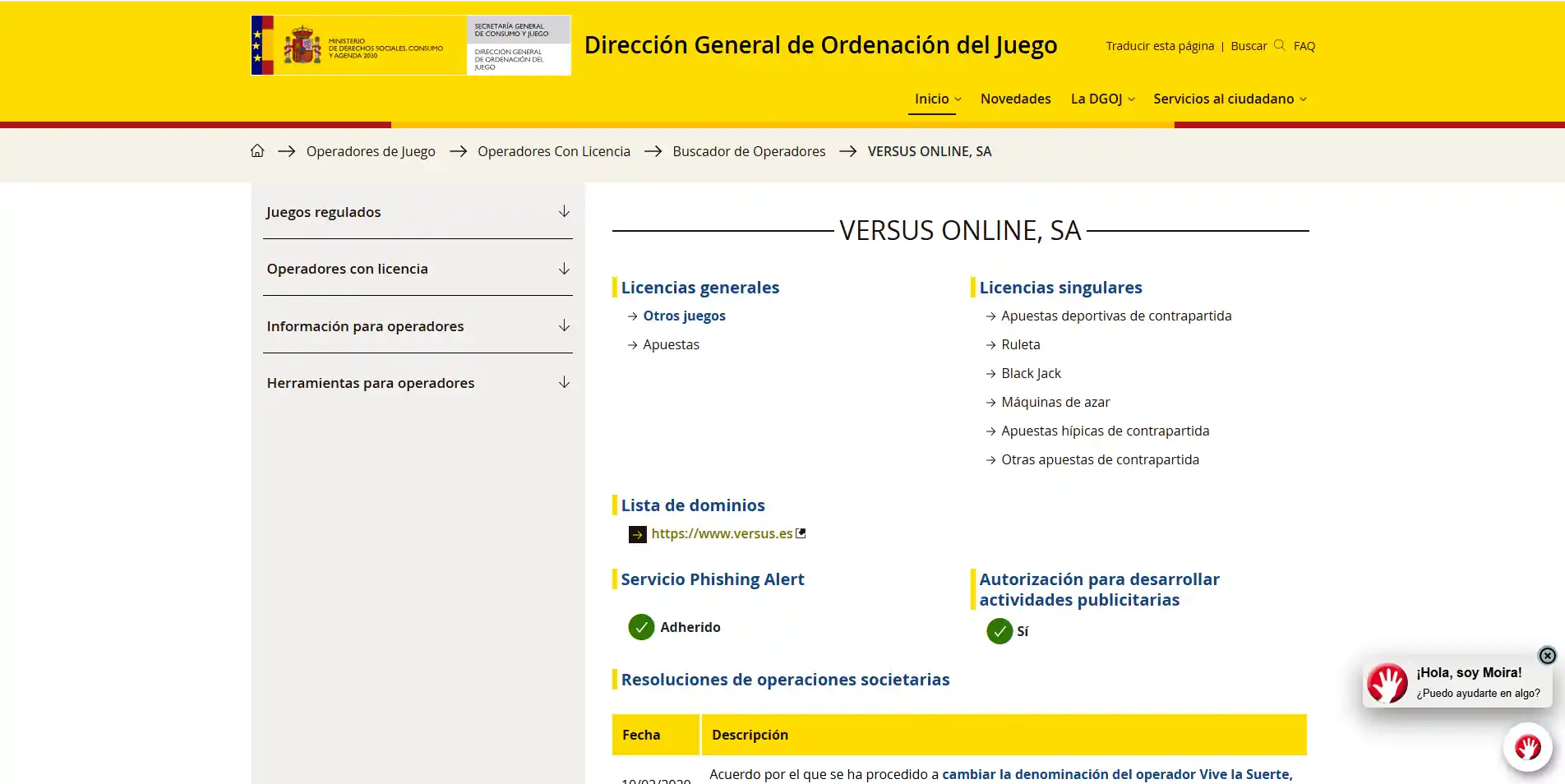Expand Operadores con licencia sidebar section
The height and width of the screenshot is (784, 1565).
click(418, 269)
